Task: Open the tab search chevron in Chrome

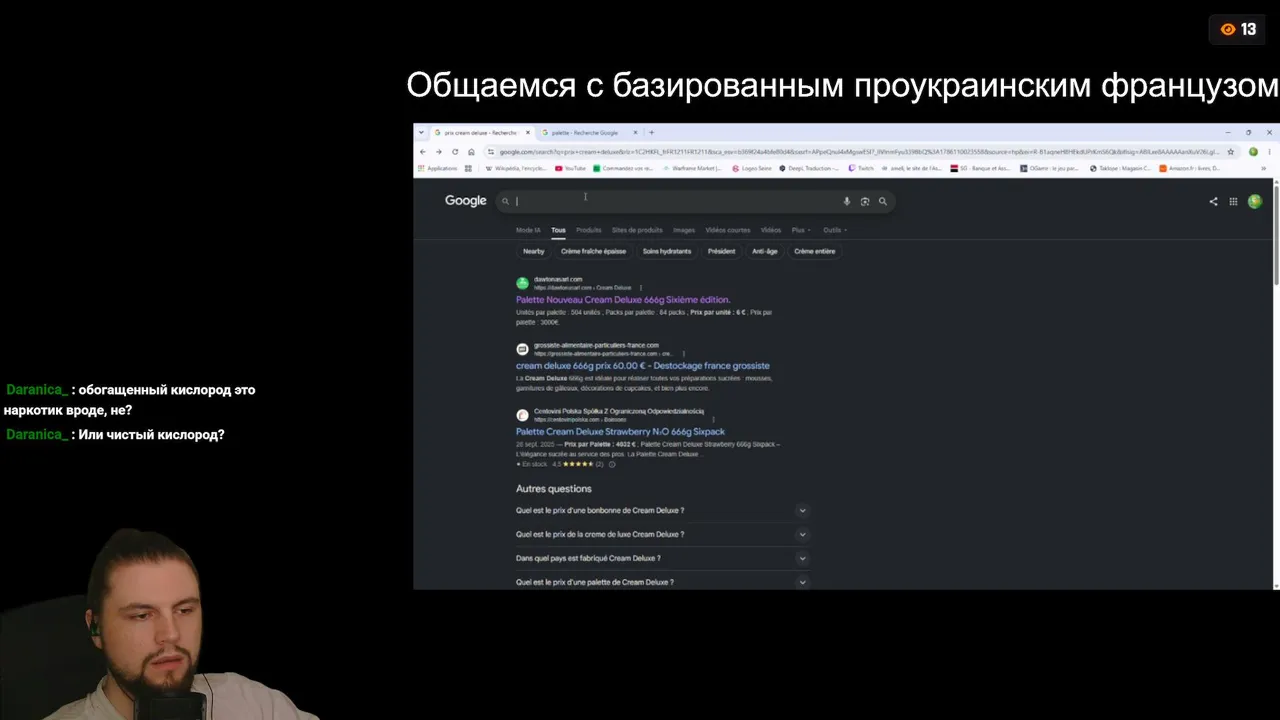Action: (422, 132)
